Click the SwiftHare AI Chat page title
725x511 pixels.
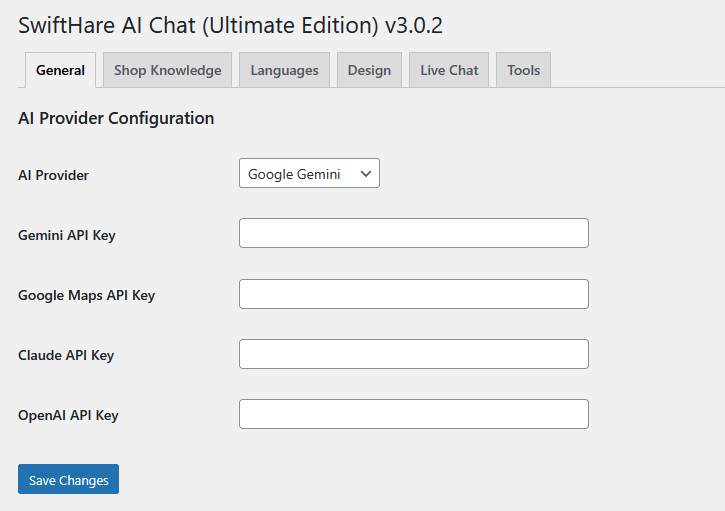230,25
